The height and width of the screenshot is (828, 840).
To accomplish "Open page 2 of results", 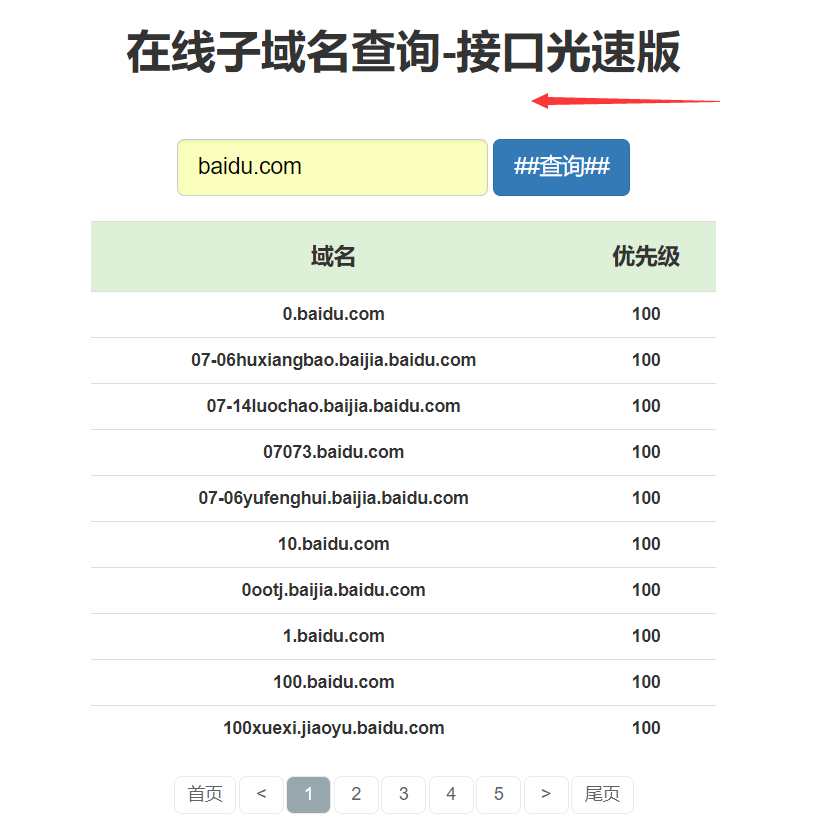I will pyautogui.click(x=356, y=794).
